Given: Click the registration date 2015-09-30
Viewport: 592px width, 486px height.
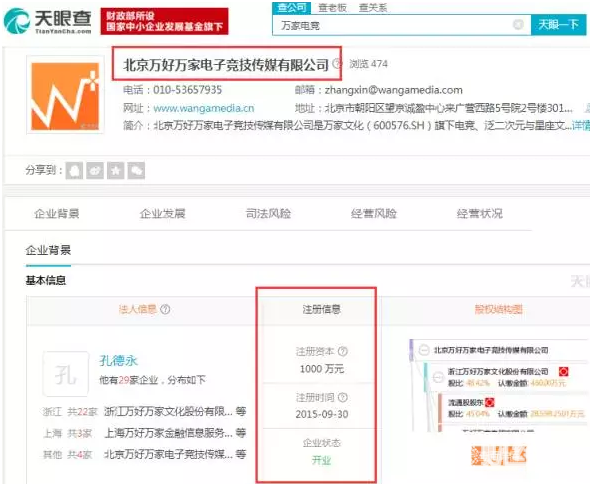Looking at the screenshot, I should [x=322, y=414].
